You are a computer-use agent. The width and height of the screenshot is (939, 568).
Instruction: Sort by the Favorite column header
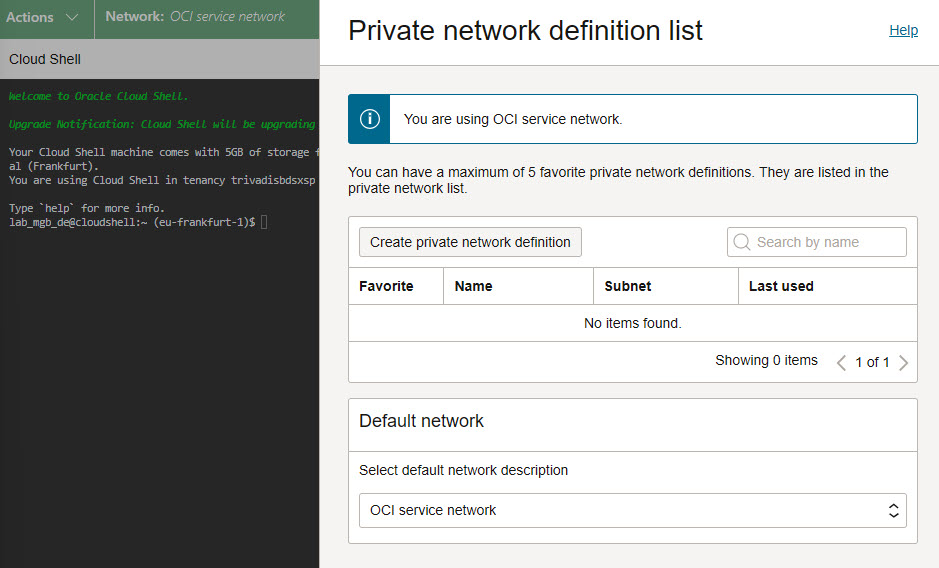pyautogui.click(x=386, y=286)
